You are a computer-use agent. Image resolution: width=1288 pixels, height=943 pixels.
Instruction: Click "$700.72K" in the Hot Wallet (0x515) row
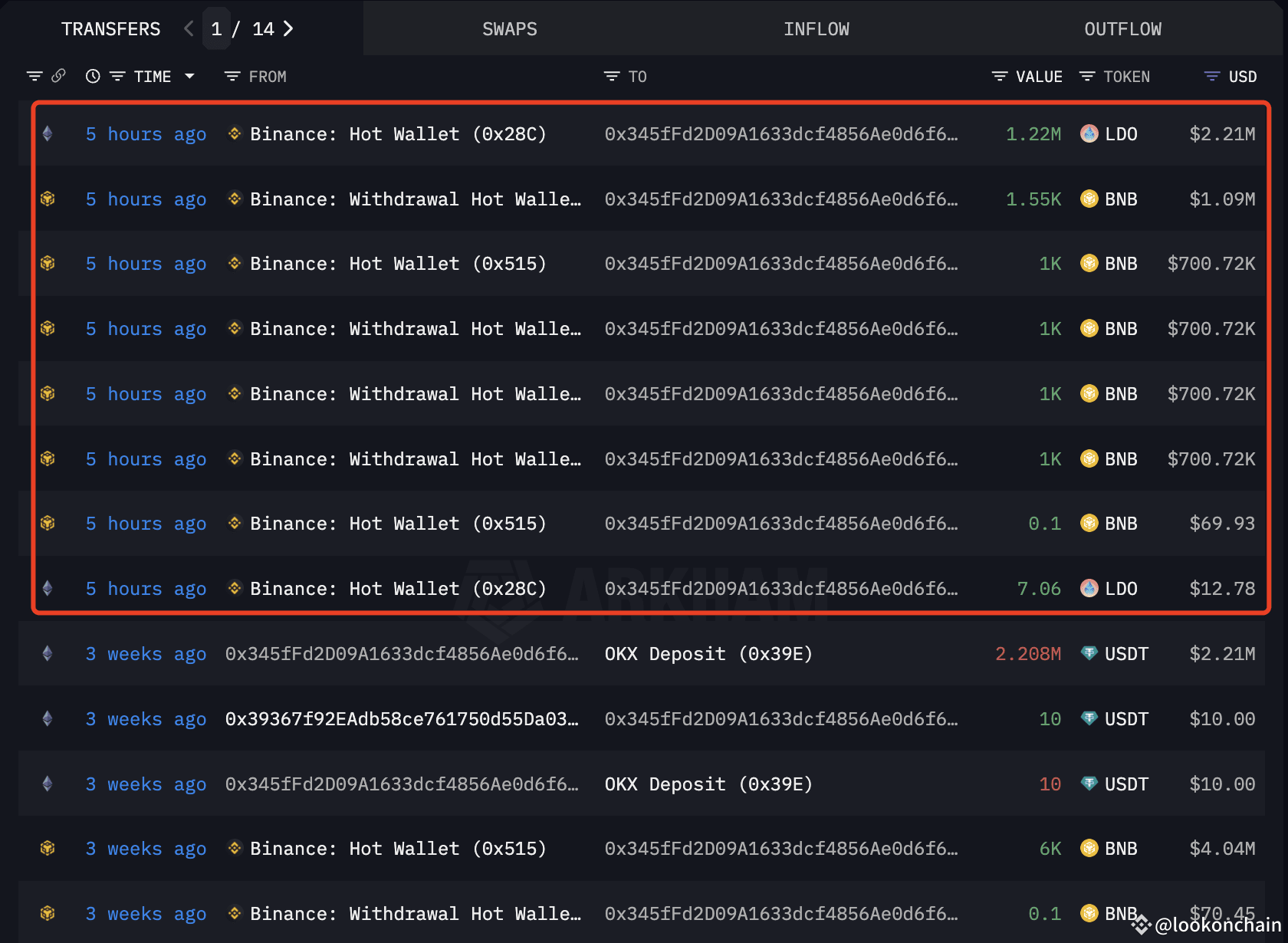(1211, 264)
